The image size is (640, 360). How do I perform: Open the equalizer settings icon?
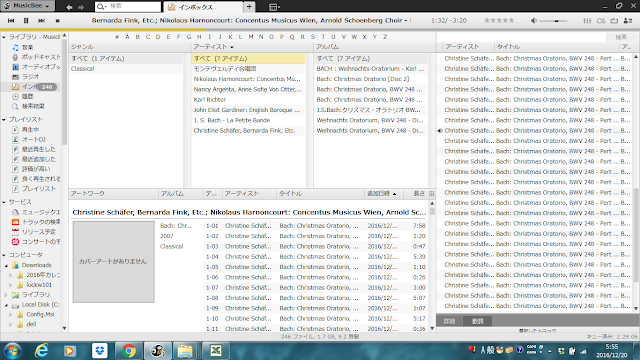(587, 20)
